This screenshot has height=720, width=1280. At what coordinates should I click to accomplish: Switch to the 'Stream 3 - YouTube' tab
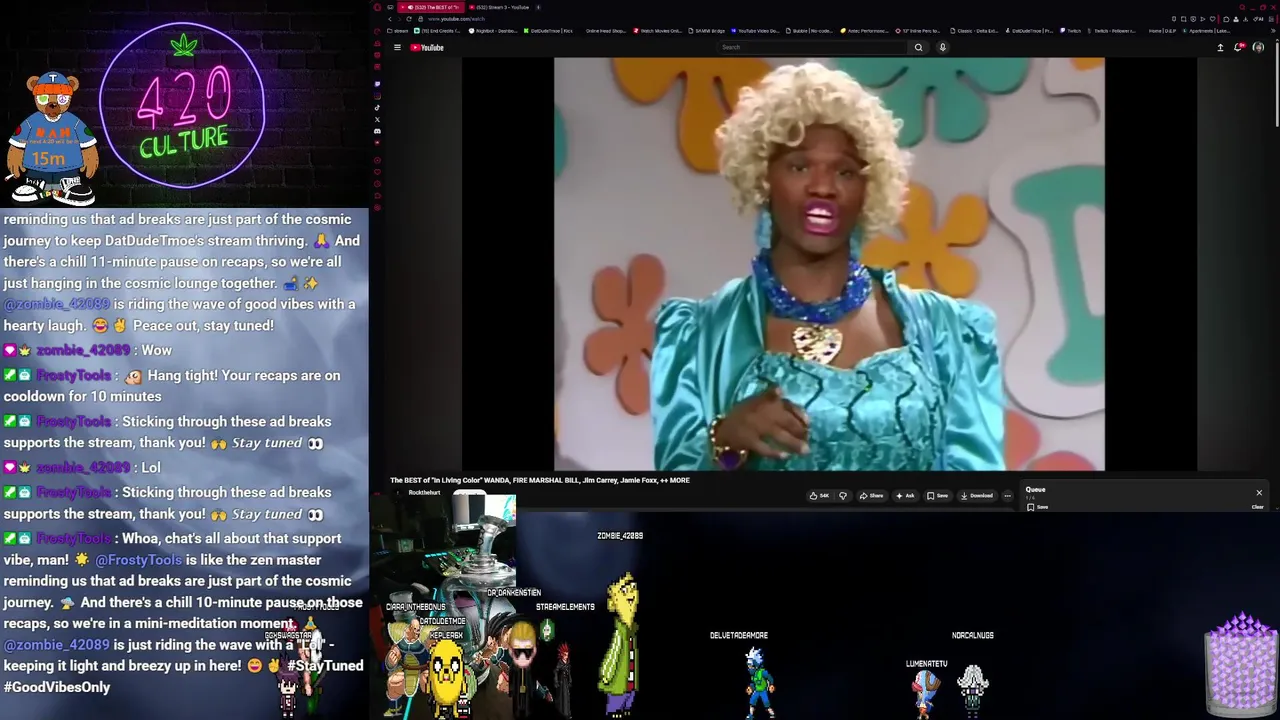(x=498, y=7)
